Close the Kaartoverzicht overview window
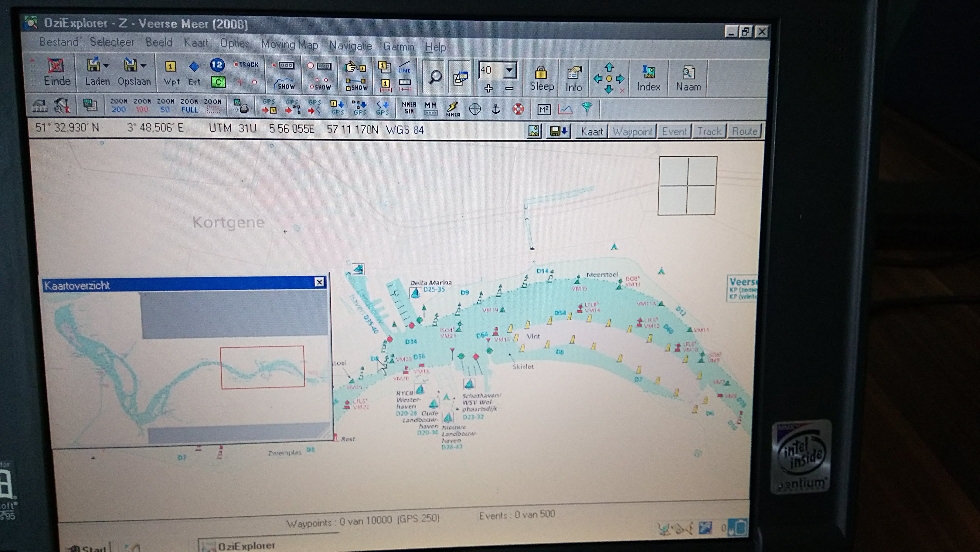The height and width of the screenshot is (552, 980). tap(319, 282)
